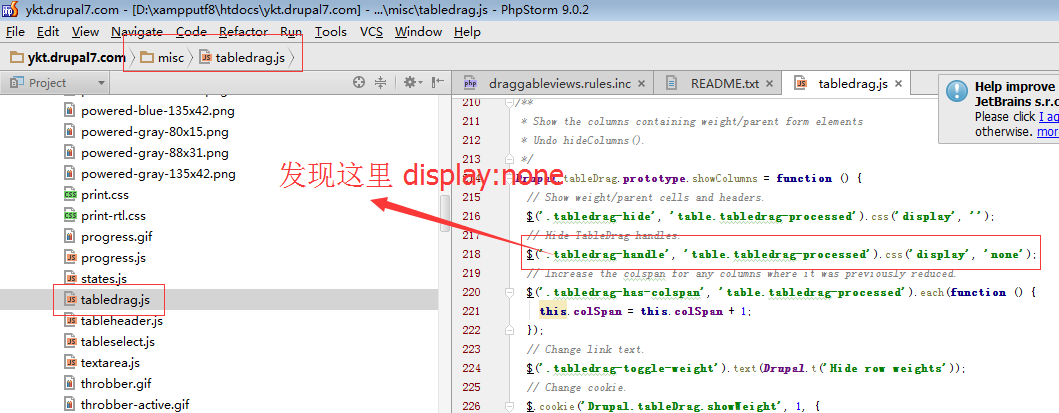Click Scroll from Source target icon
The height and width of the screenshot is (413, 1059).
point(359,82)
